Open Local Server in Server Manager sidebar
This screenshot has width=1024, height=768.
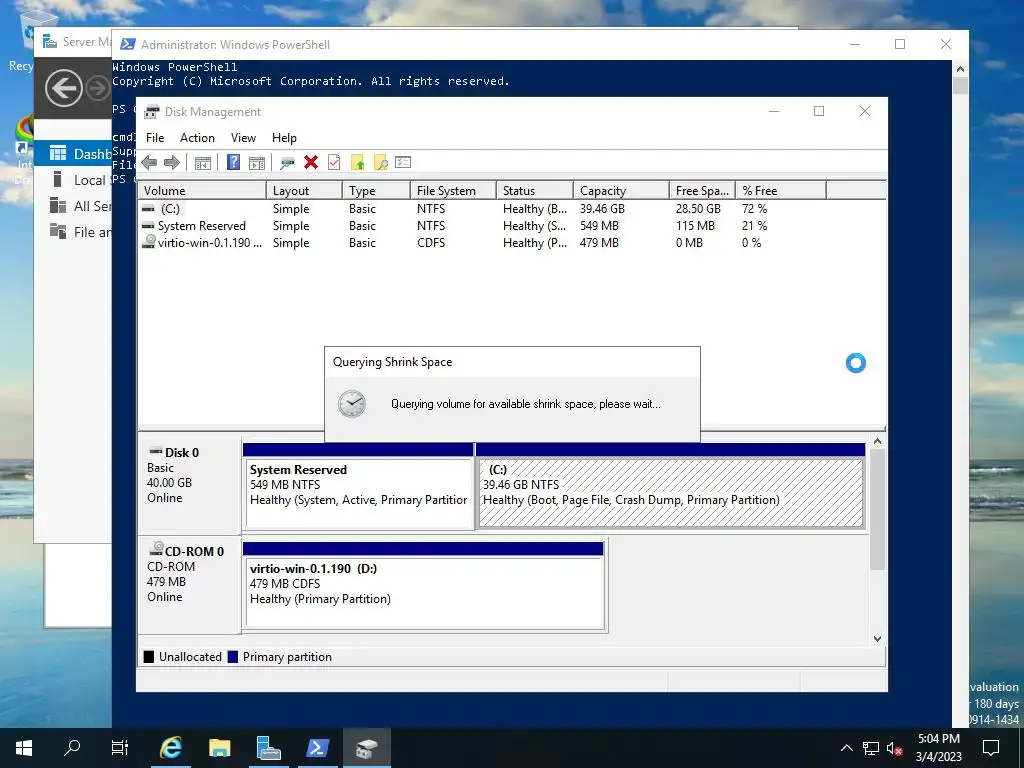pyautogui.click(x=73, y=180)
